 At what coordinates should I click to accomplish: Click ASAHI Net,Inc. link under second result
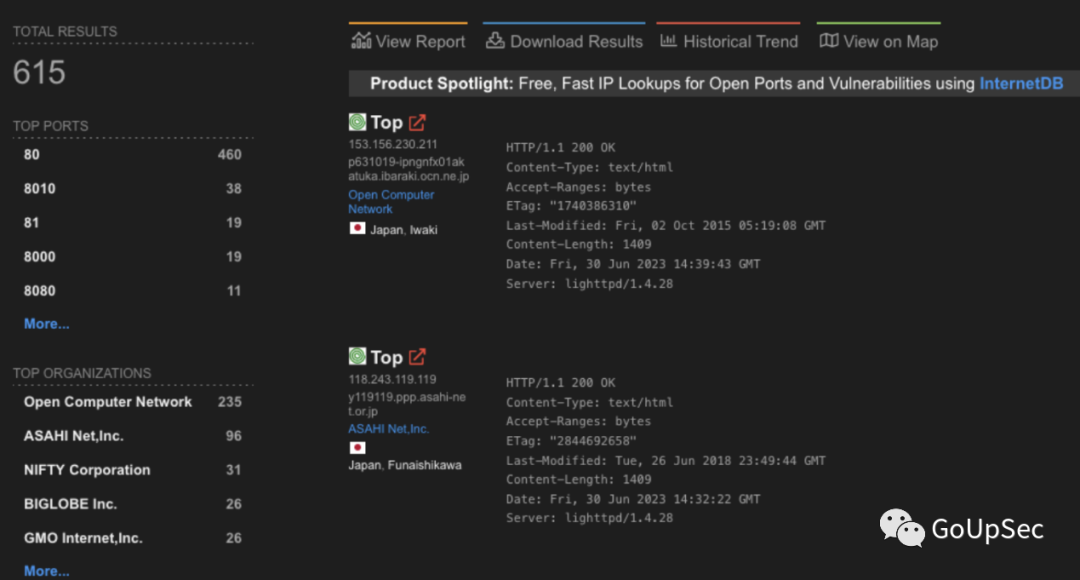click(388, 428)
